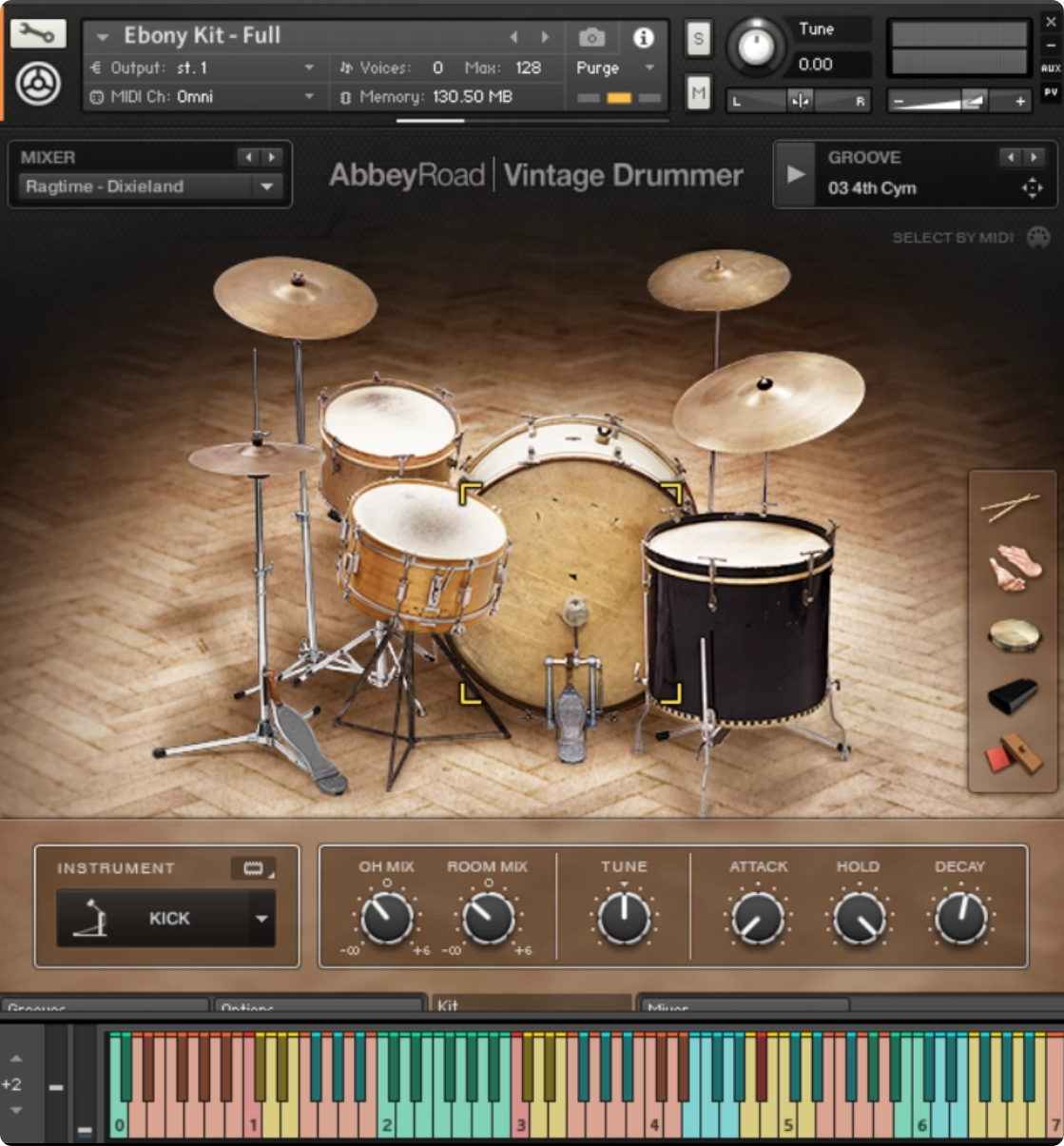Solo the instrument with the S button

tap(699, 39)
